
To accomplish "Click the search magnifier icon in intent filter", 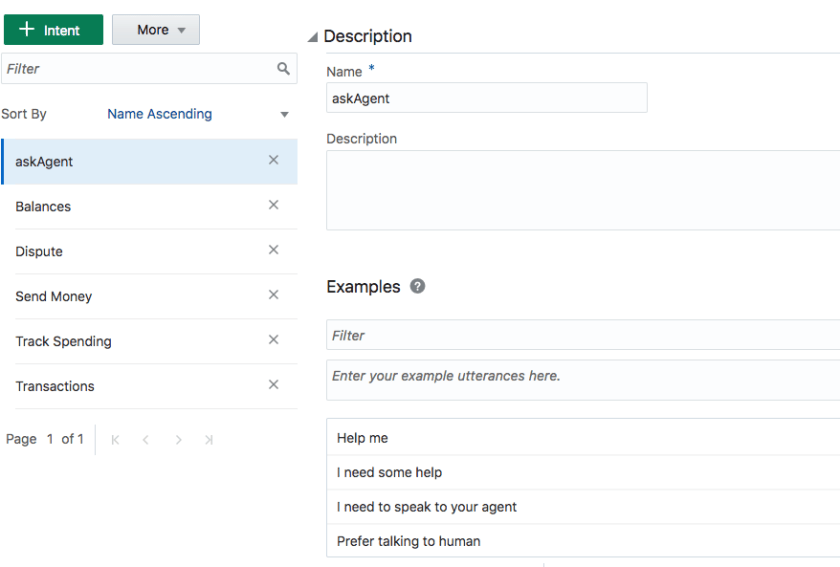I will coord(283,69).
